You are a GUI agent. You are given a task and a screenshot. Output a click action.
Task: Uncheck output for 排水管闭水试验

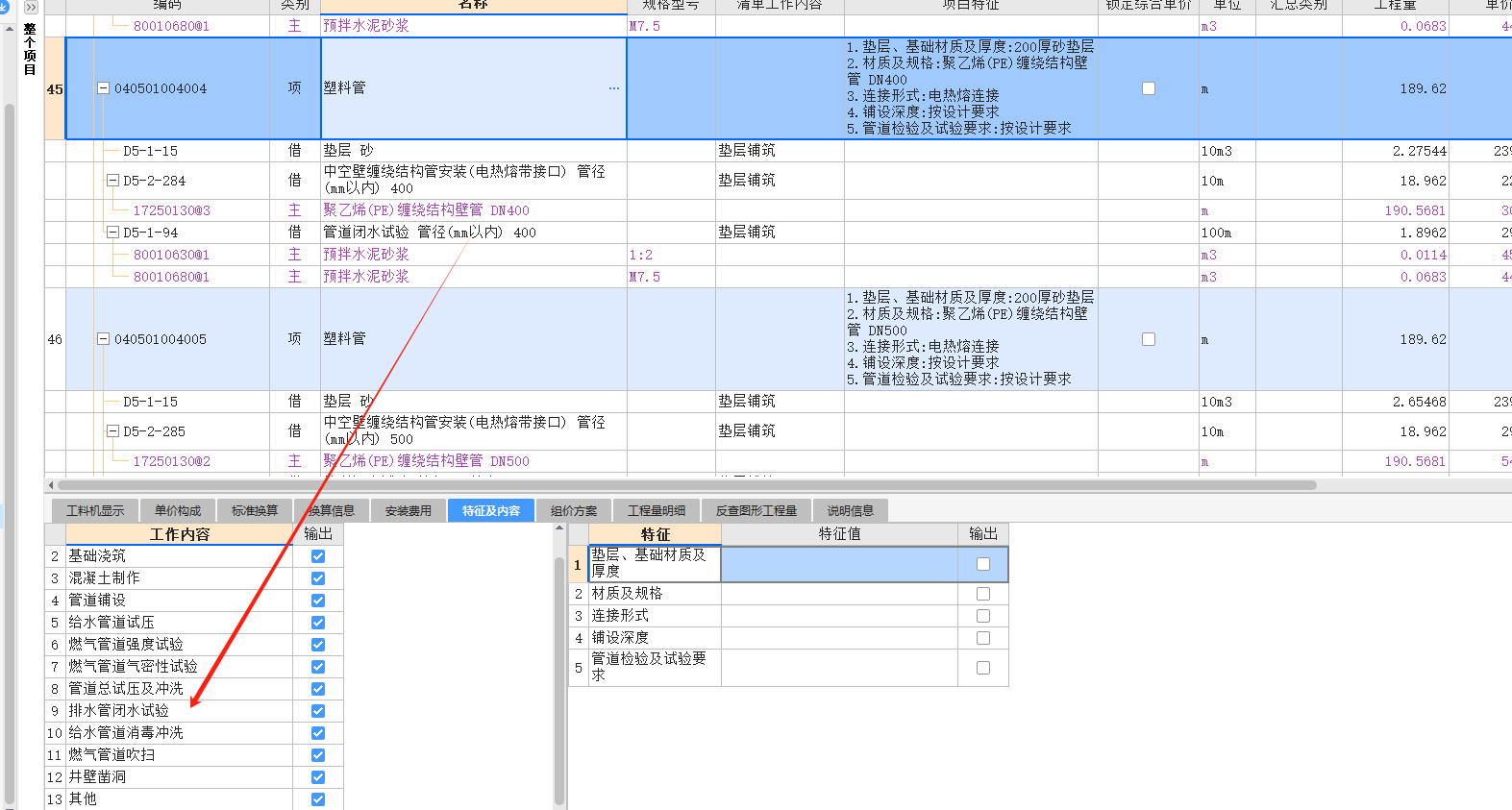[x=318, y=711]
